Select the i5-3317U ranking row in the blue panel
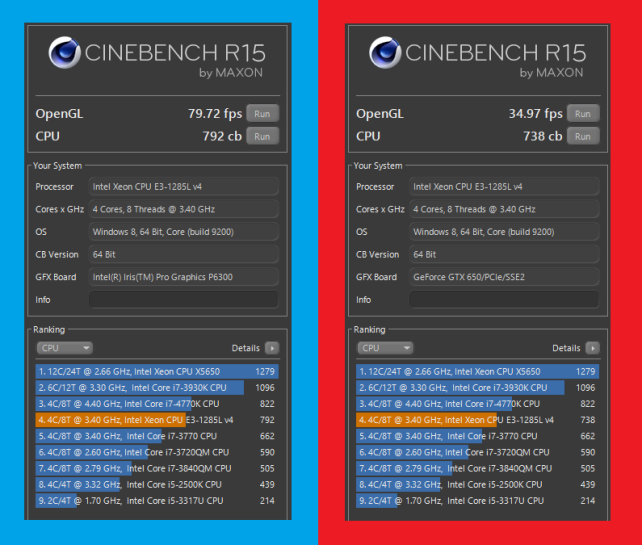Image resolution: width=642 pixels, height=545 pixels. (157, 500)
